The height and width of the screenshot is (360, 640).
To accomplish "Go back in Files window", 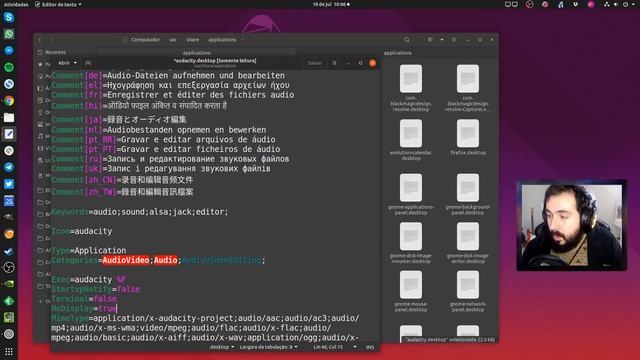I will (40, 40).
